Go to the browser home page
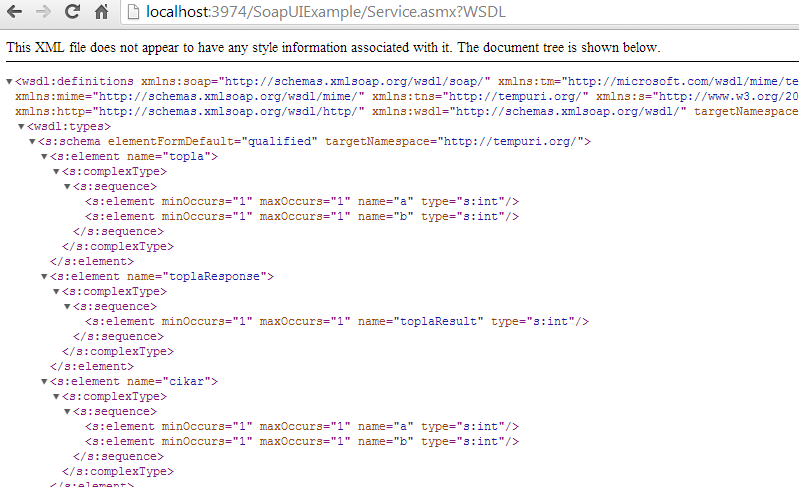Image resolution: width=799 pixels, height=487 pixels. (101, 13)
